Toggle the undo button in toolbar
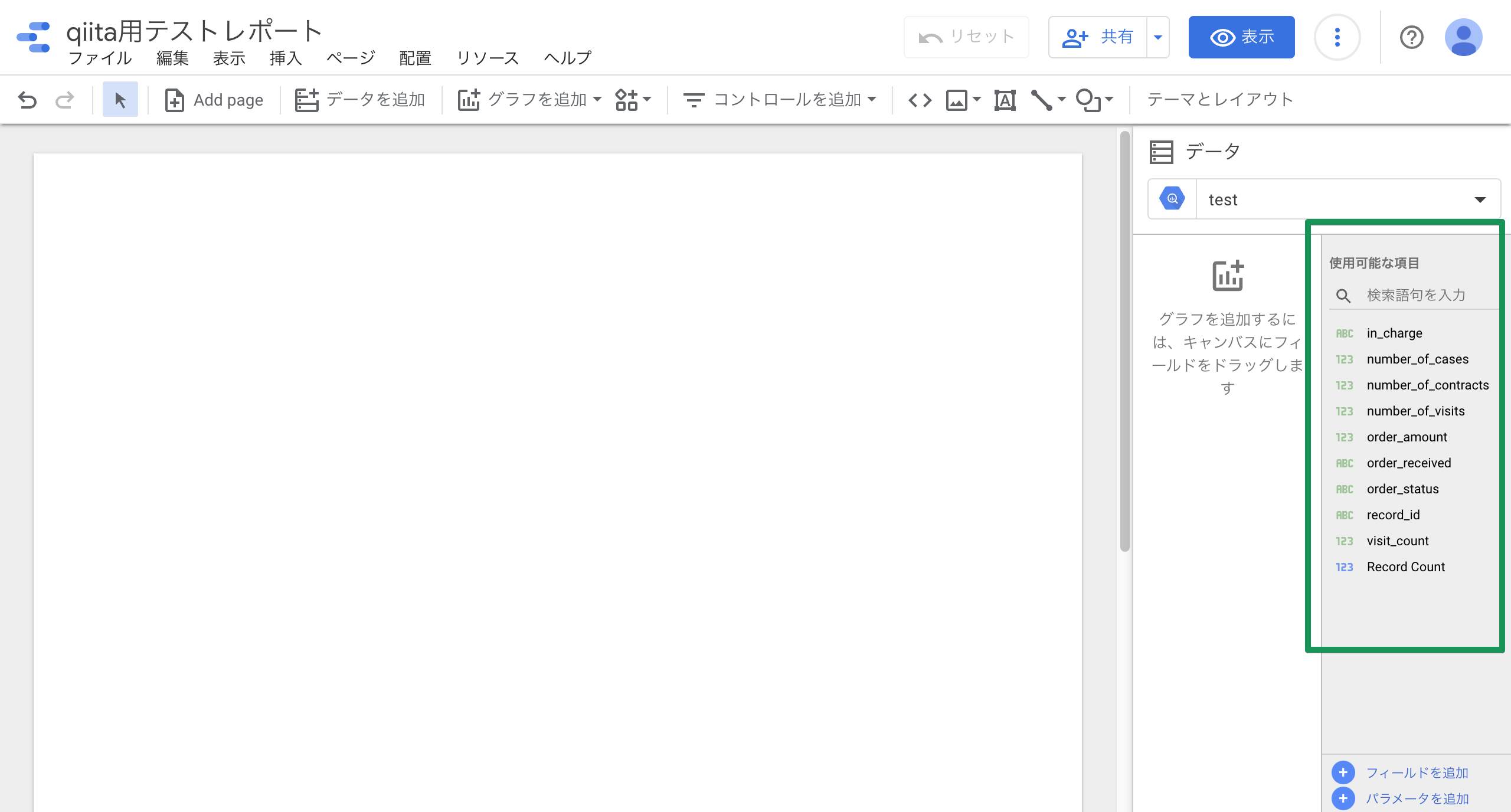Image resolution: width=1511 pixels, height=812 pixels. point(27,99)
